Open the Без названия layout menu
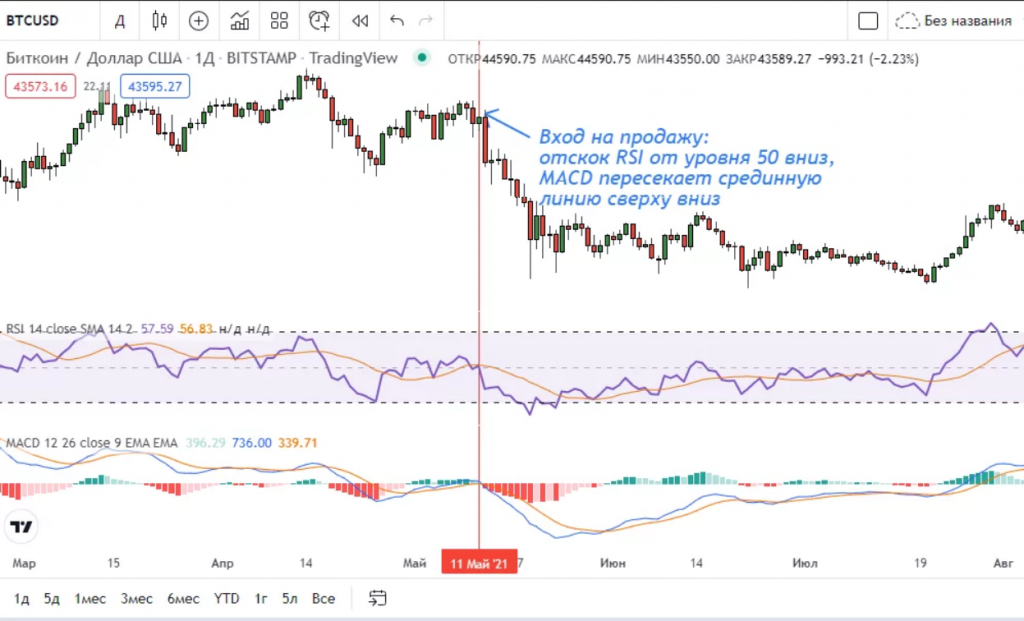The image size is (1024, 621). pyautogui.click(x=967, y=21)
